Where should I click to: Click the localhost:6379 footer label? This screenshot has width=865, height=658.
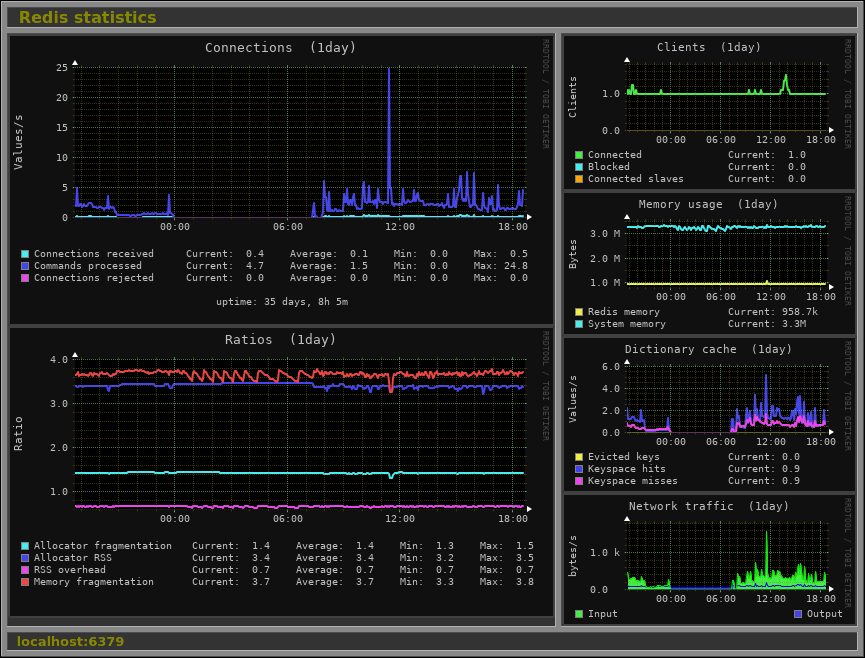click(71, 641)
